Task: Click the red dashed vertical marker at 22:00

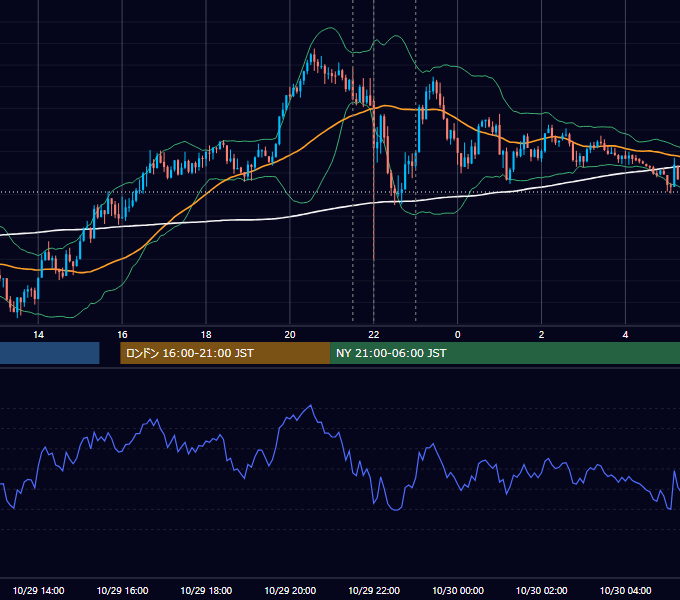Action: [x=373, y=182]
